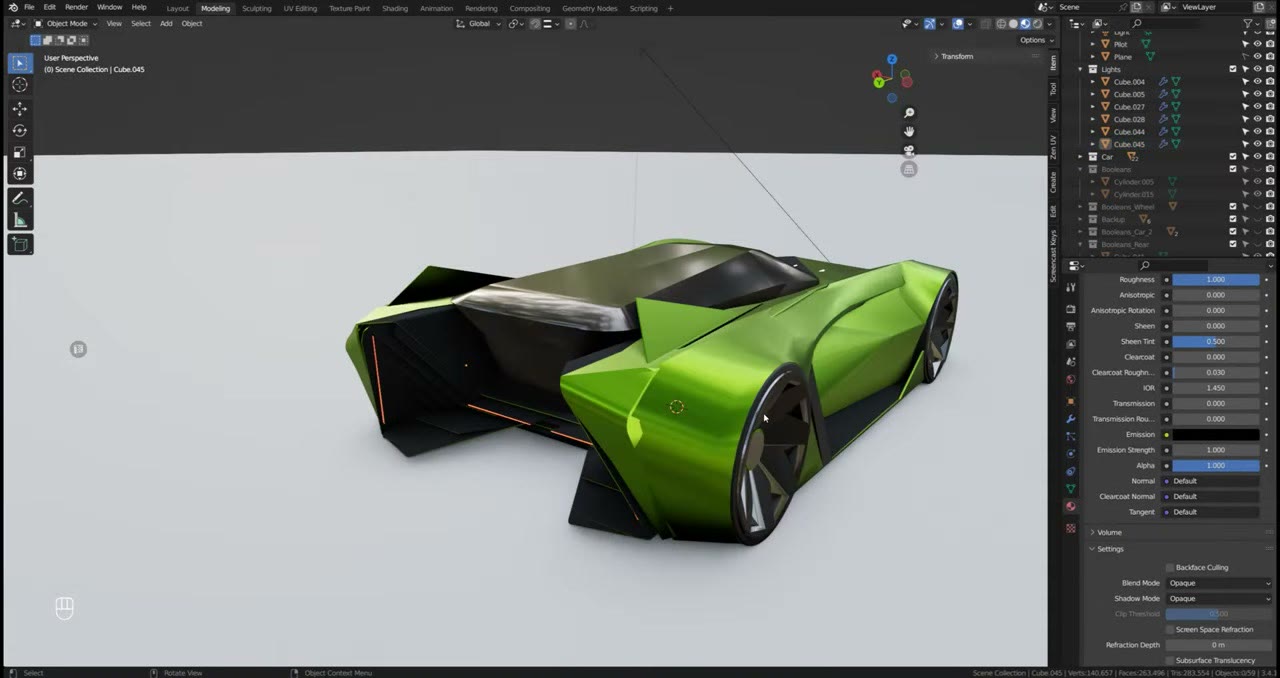Expand the Volume panel

coord(1109,533)
